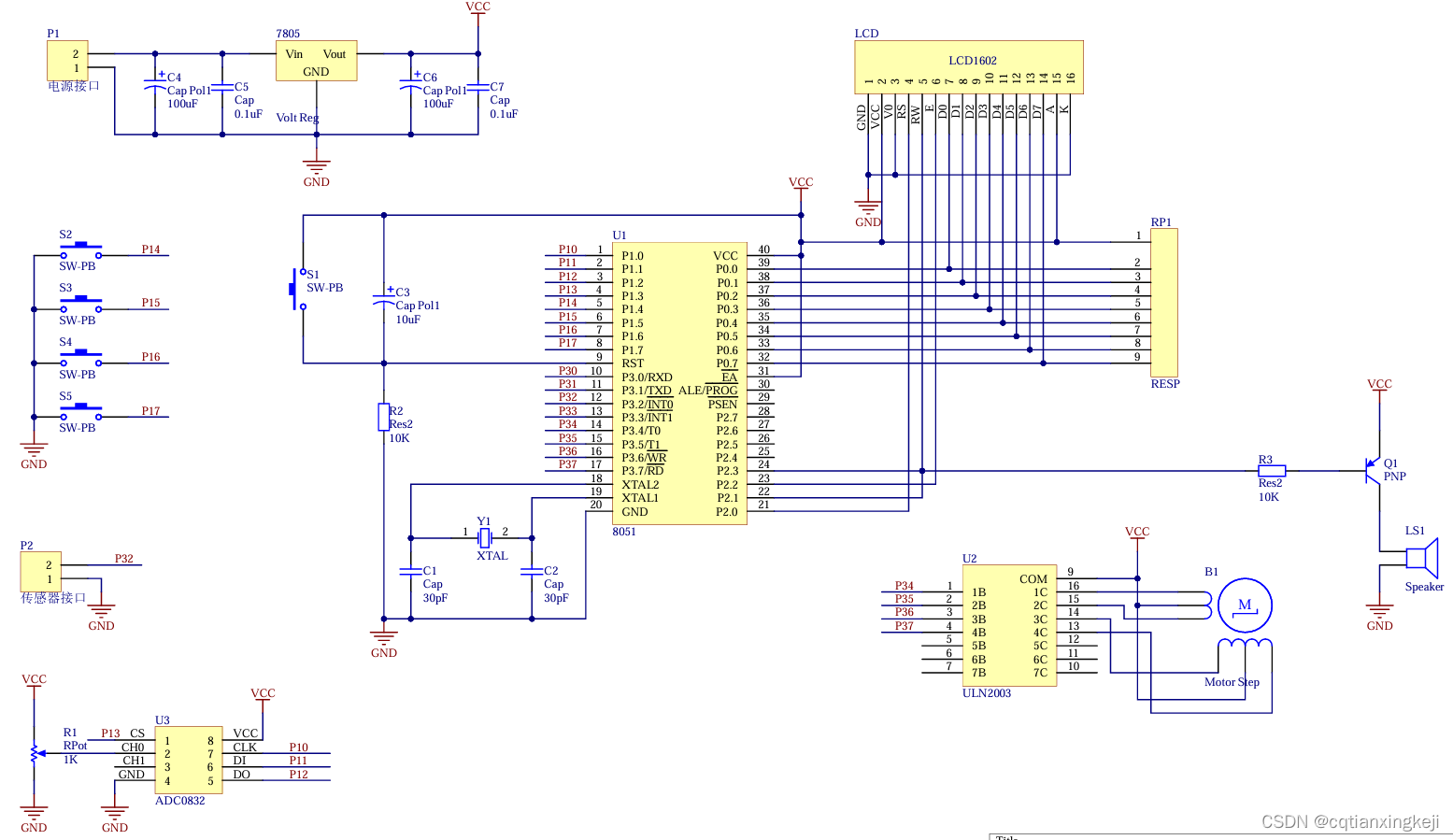Click the P17 net label at S5
Screen dimensions: 1453x840
[150, 411]
